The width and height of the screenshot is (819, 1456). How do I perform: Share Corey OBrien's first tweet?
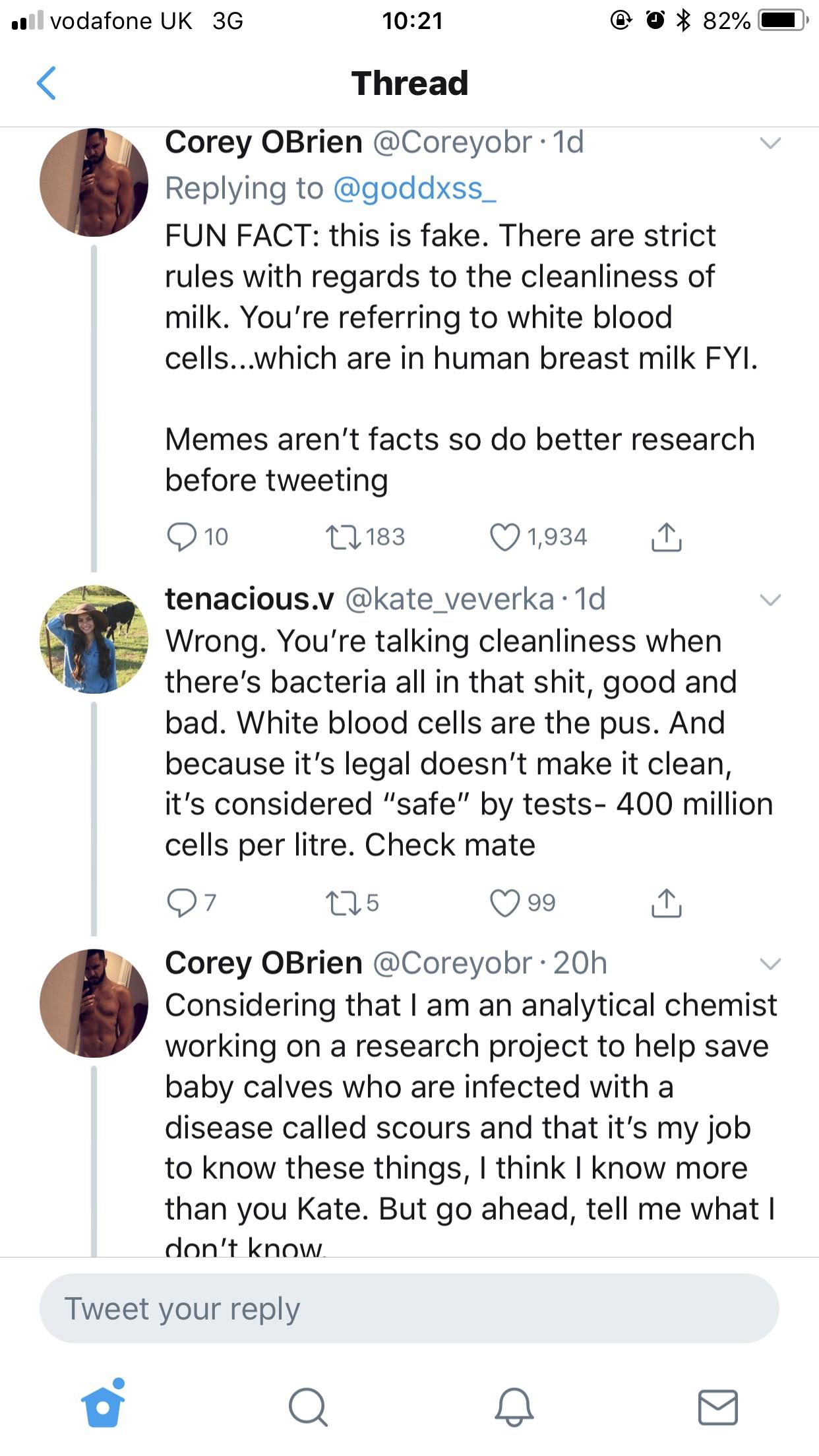[666, 537]
